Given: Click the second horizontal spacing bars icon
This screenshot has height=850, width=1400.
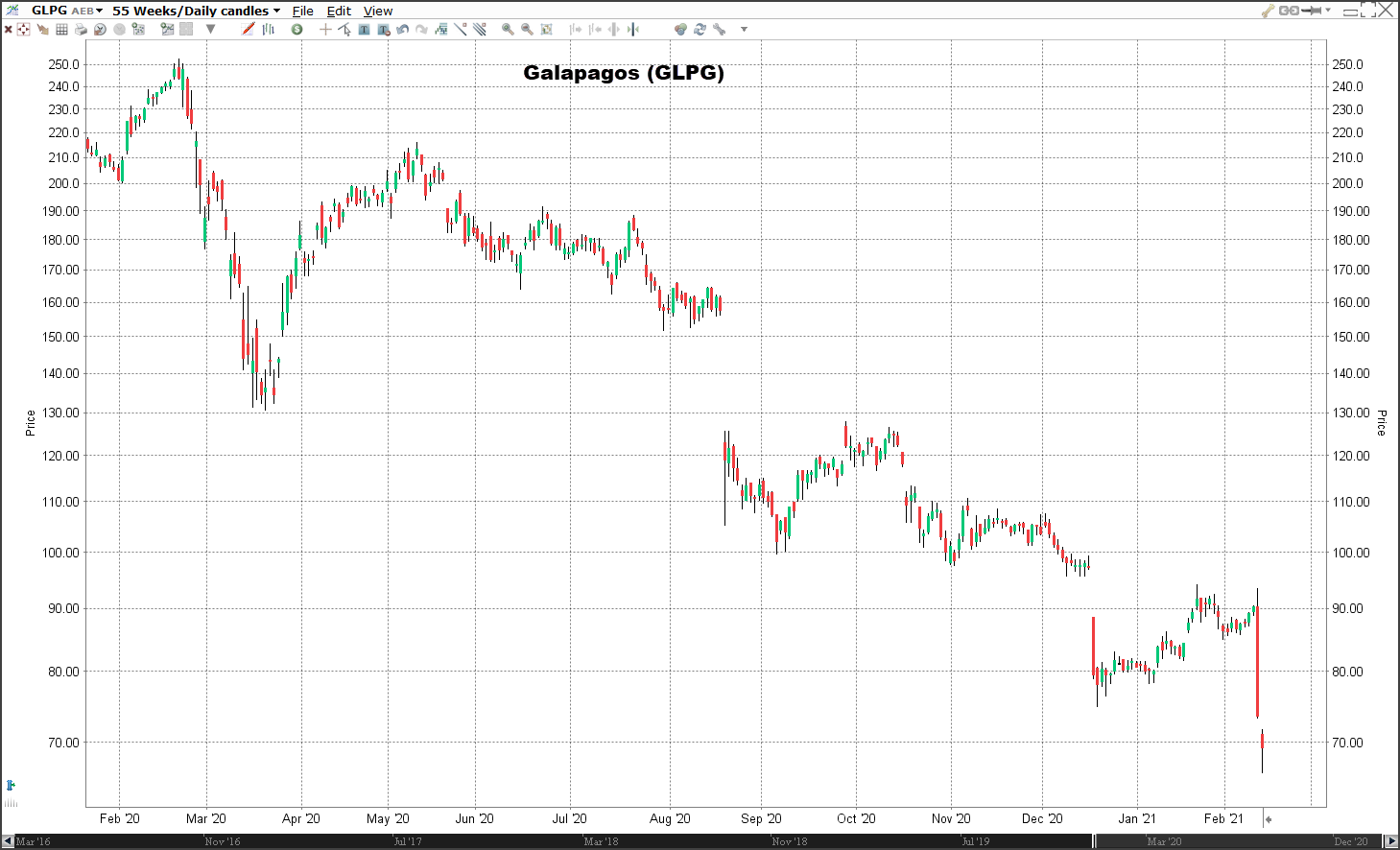Looking at the screenshot, I should [x=595, y=29].
